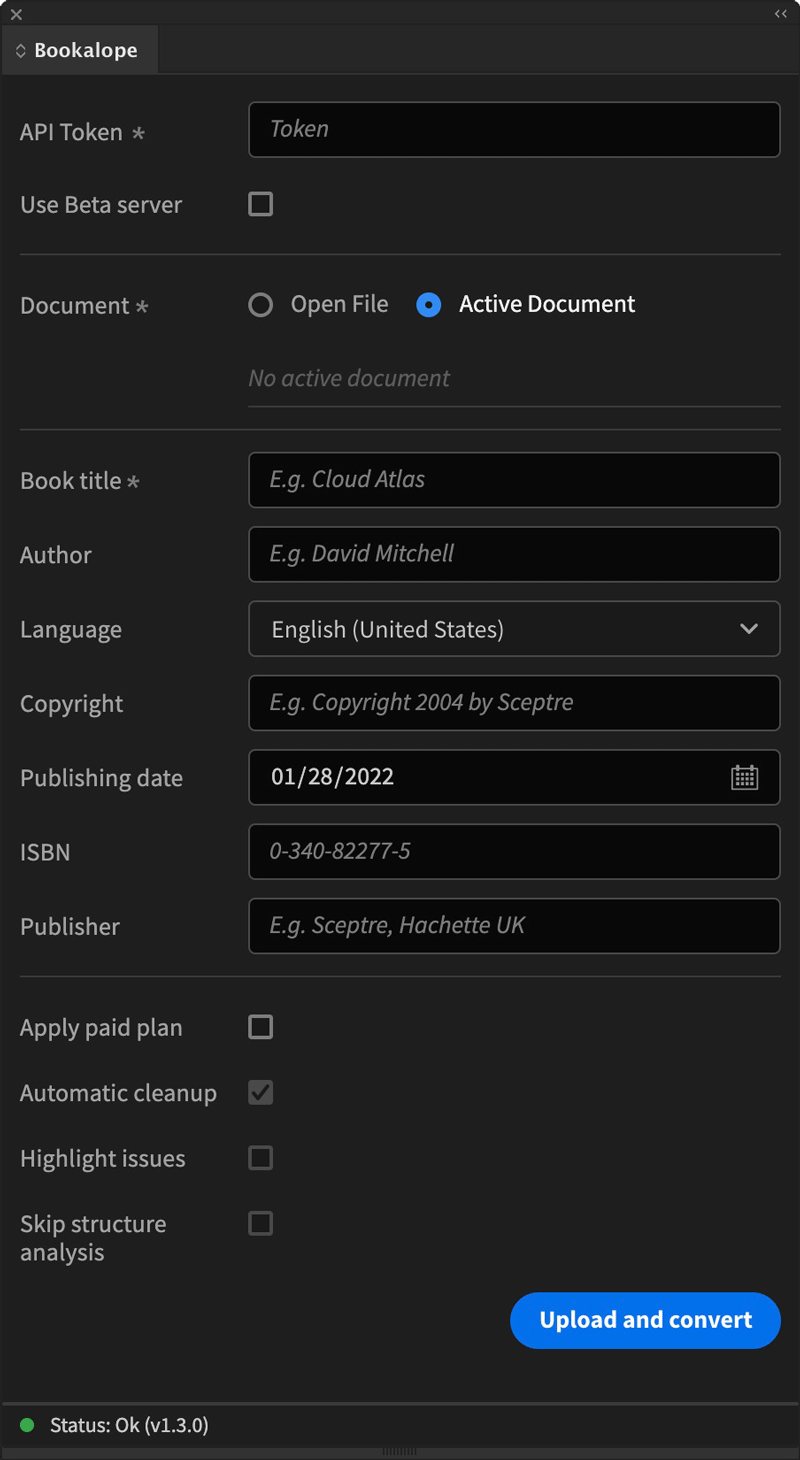Click the Bookalope diamond icon on the tab
This screenshot has width=800, height=1460.
[20, 49]
